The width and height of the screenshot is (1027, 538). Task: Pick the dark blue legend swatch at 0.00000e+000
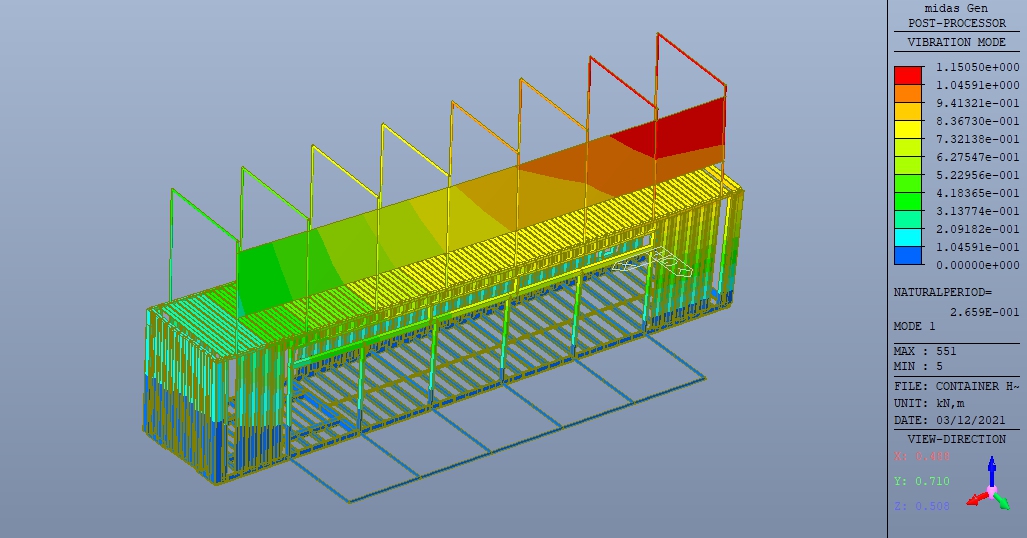pos(908,256)
